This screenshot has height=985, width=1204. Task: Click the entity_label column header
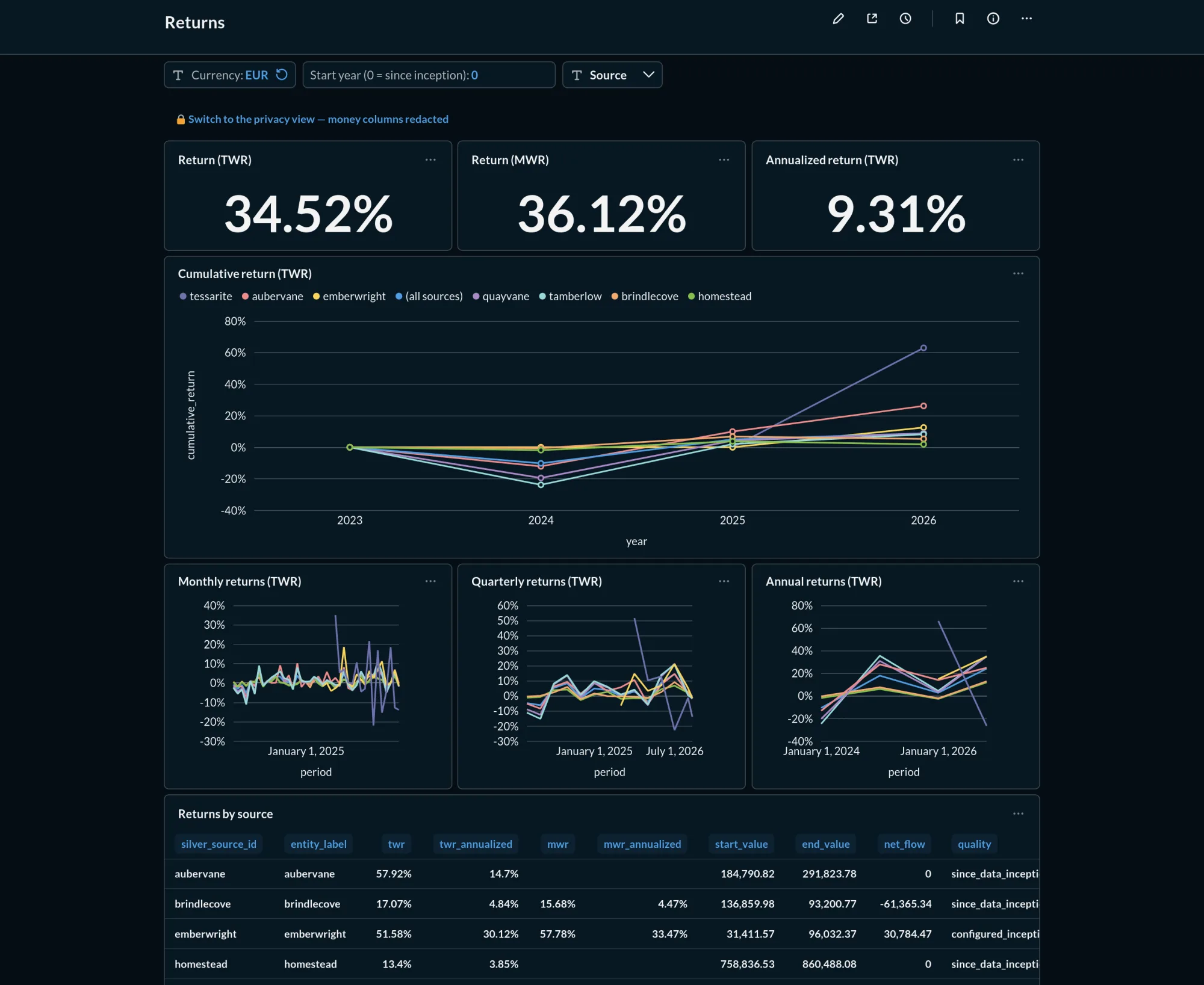click(318, 844)
